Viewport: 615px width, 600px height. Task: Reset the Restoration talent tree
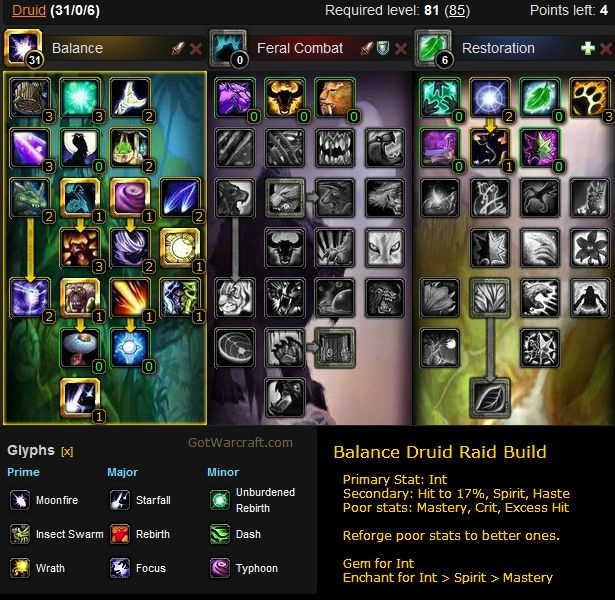[x=606, y=49]
